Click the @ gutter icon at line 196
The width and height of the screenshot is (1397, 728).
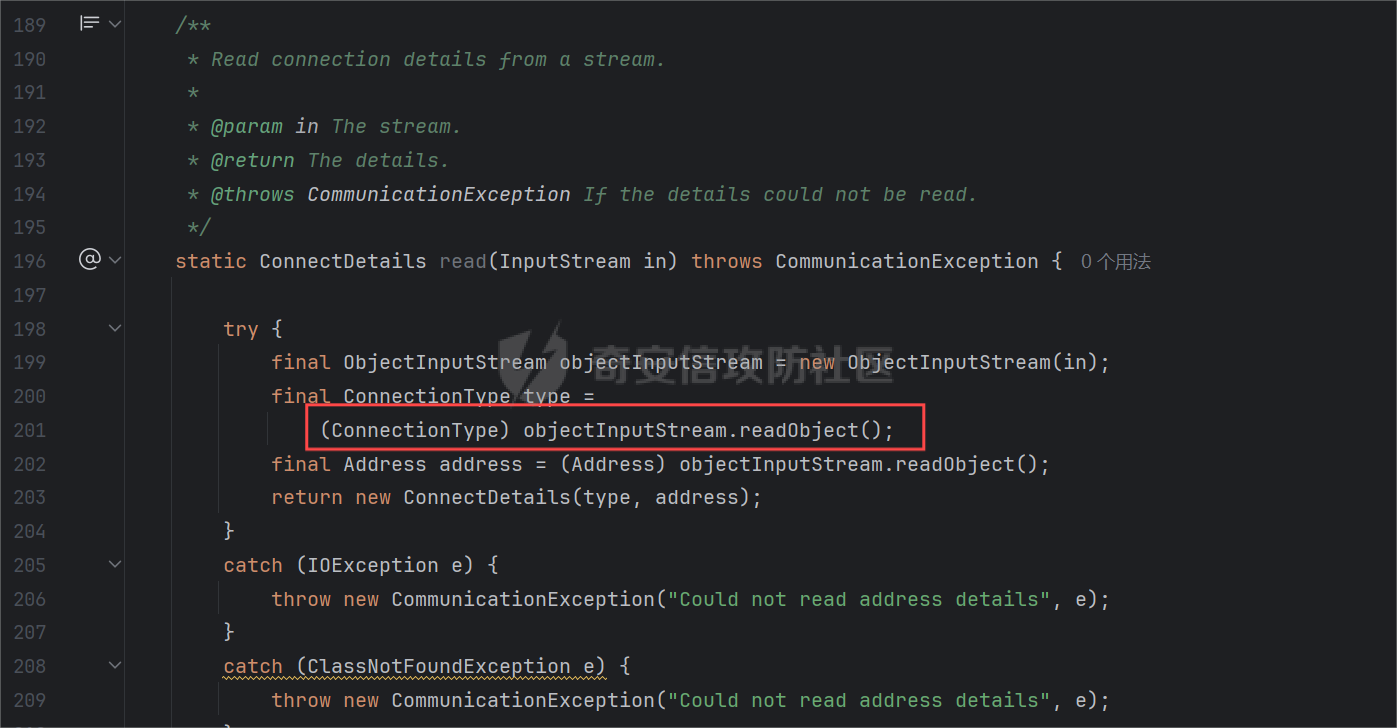90,261
